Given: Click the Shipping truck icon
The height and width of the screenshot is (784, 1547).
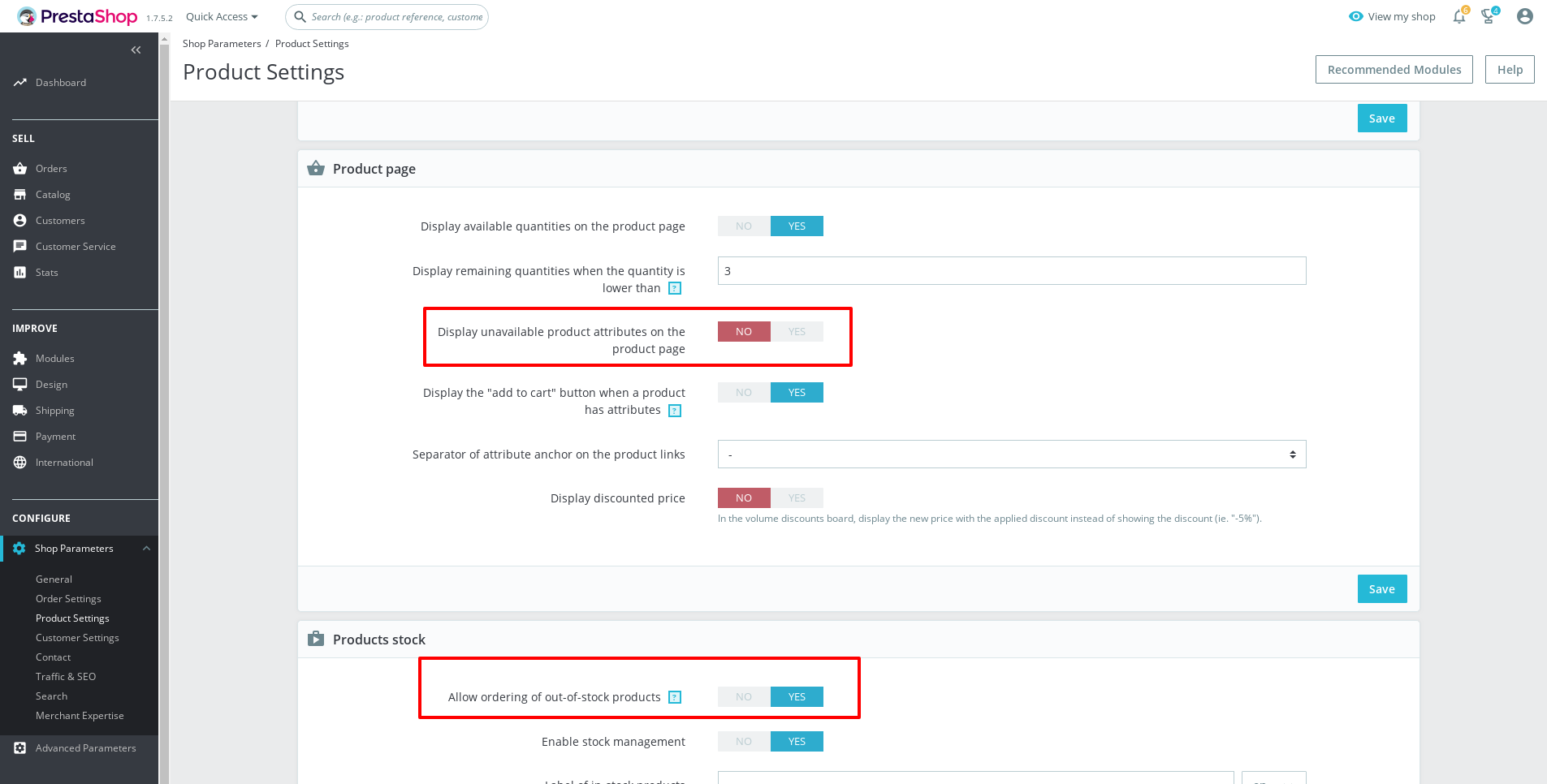Looking at the screenshot, I should 20,411.
